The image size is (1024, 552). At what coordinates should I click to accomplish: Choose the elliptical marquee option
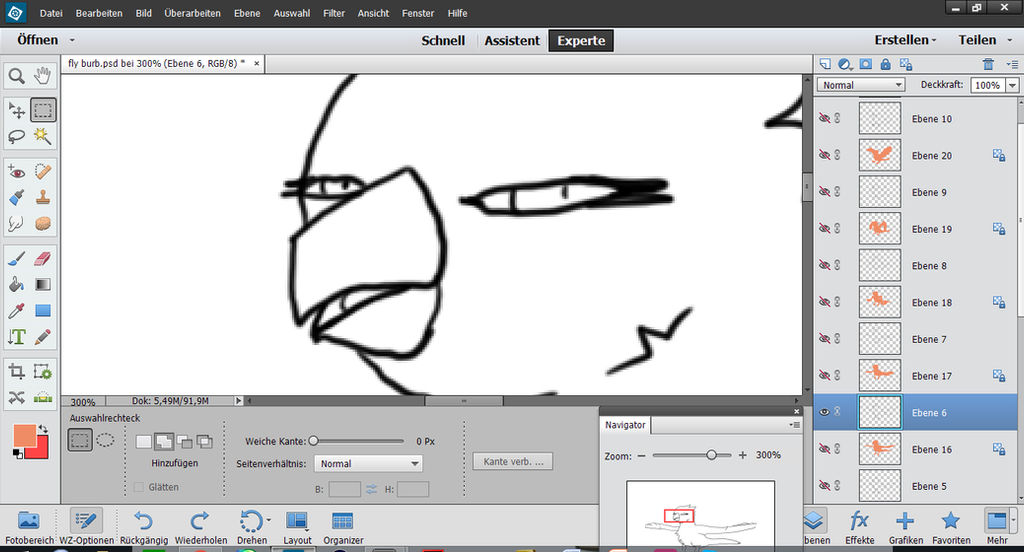pyautogui.click(x=105, y=440)
